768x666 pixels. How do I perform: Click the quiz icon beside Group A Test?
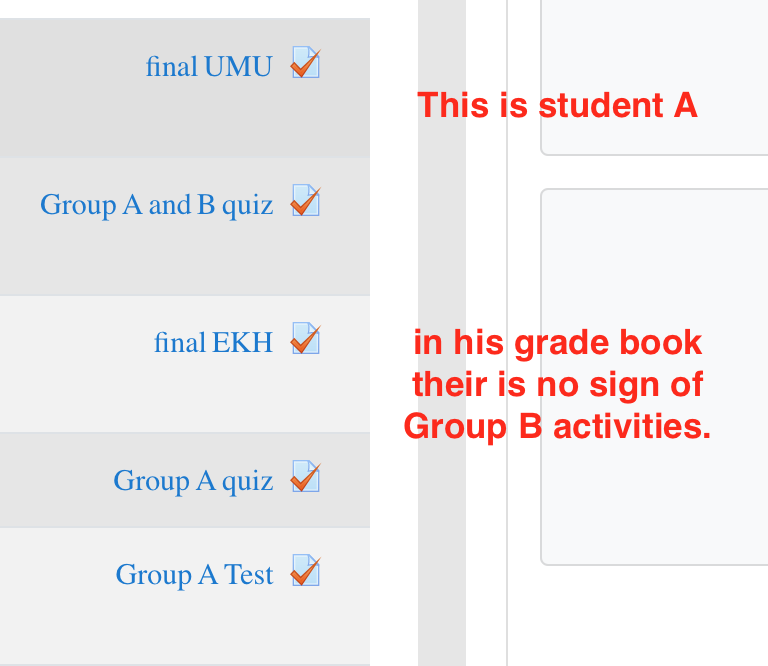point(305,572)
